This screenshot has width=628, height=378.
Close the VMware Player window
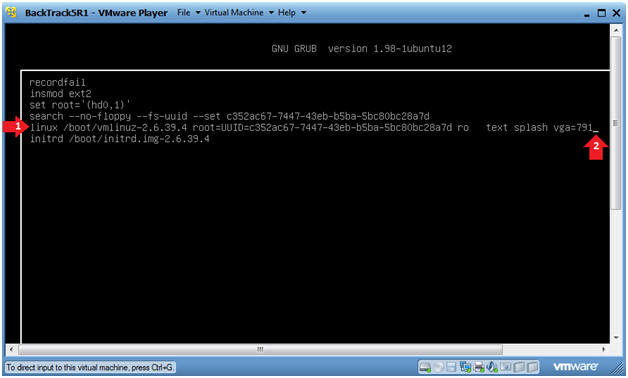pyautogui.click(x=616, y=13)
